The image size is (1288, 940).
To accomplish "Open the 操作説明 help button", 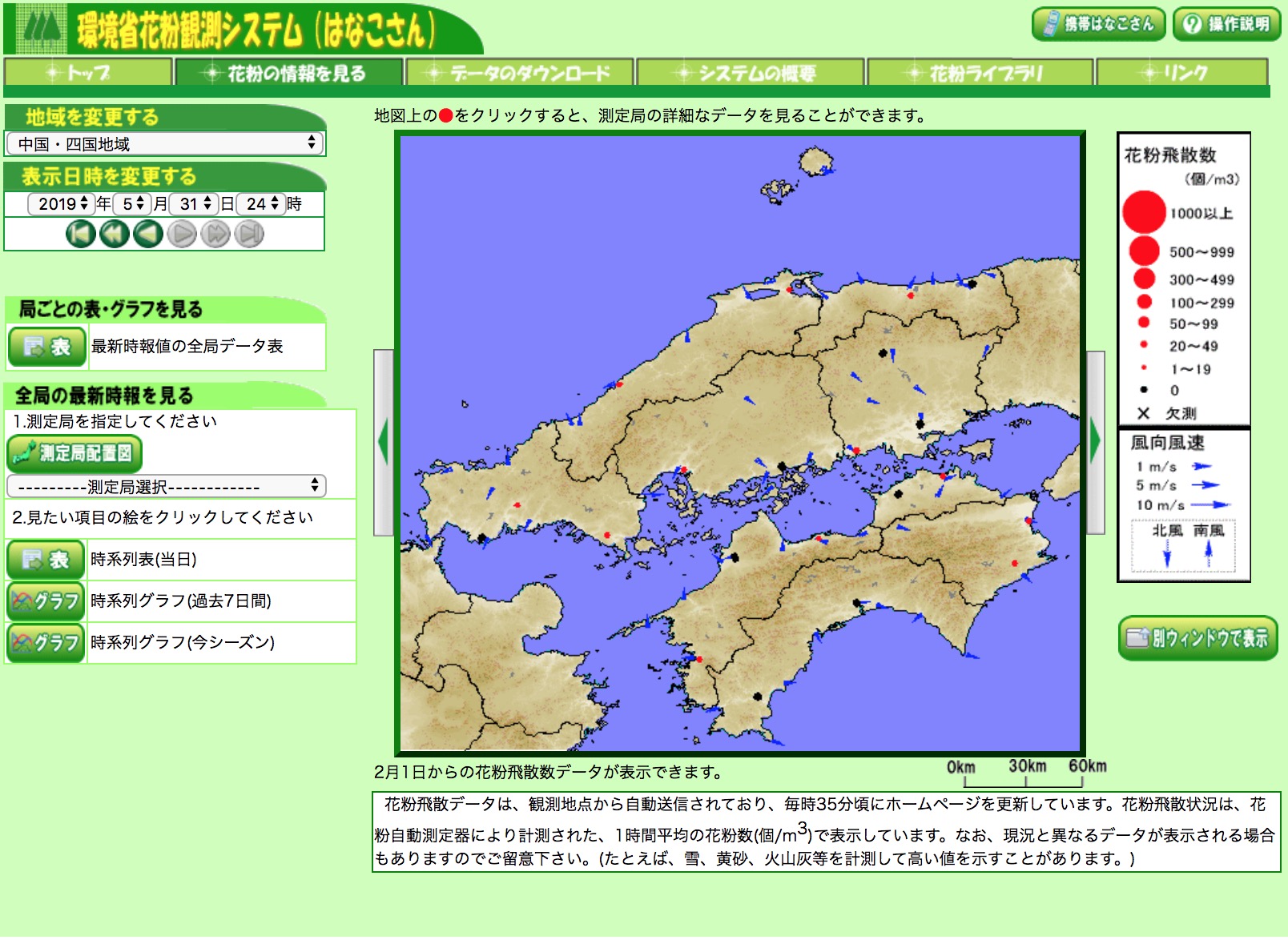I will pyautogui.click(x=1226, y=24).
